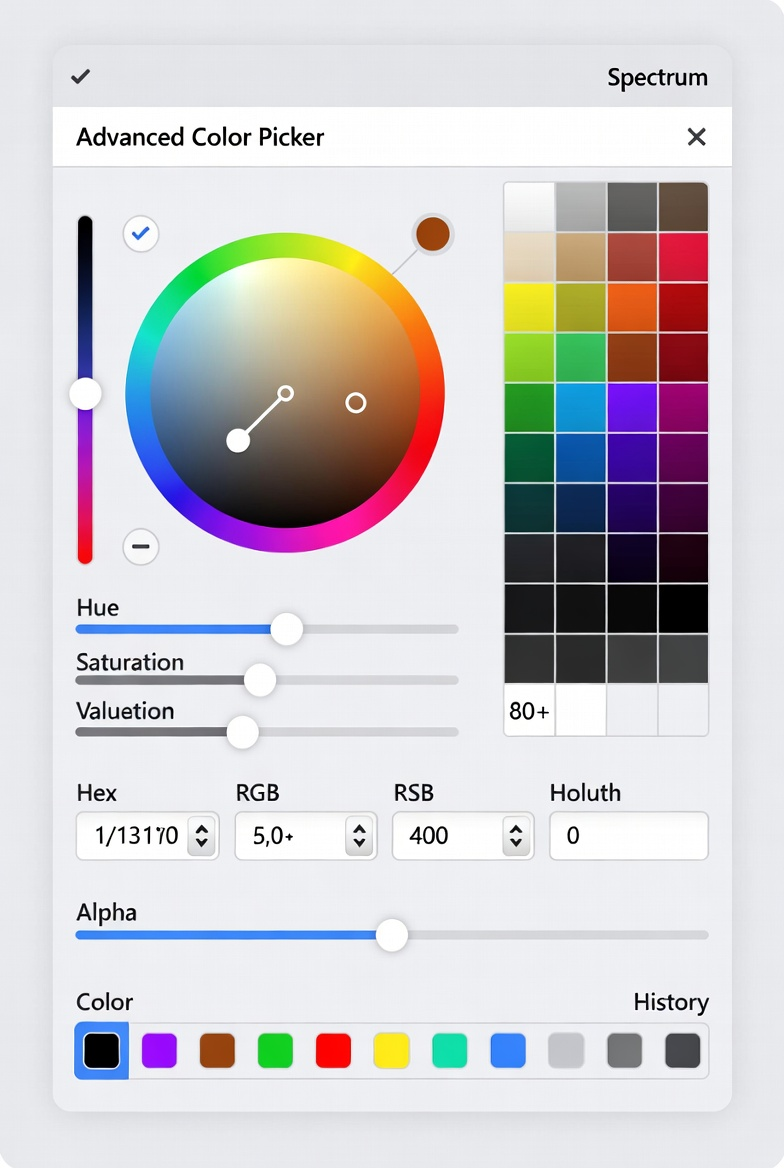Select the purple swatch in the Color row
Image resolution: width=784 pixels, height=1168 pixels.
(159, 1051)
